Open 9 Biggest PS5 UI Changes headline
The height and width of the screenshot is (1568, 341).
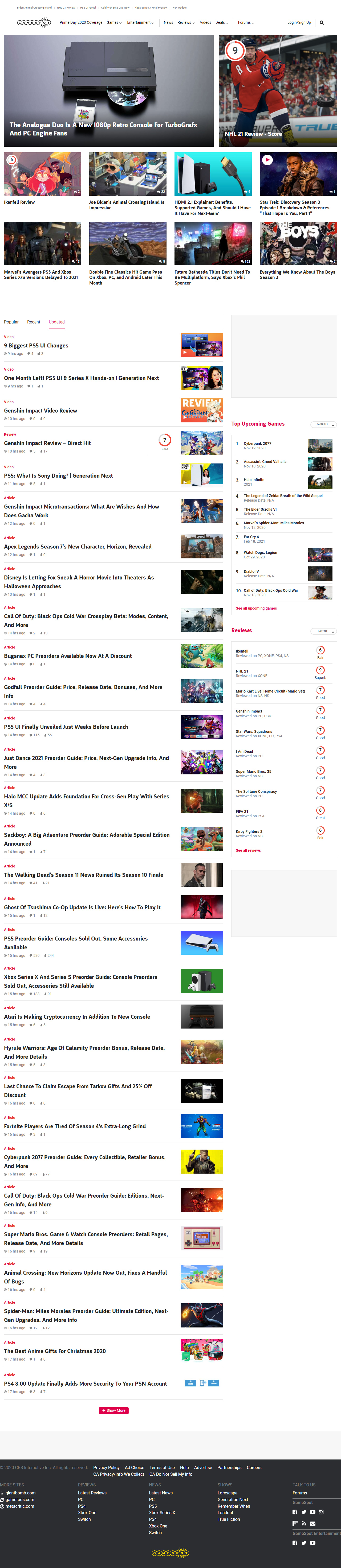36,346
